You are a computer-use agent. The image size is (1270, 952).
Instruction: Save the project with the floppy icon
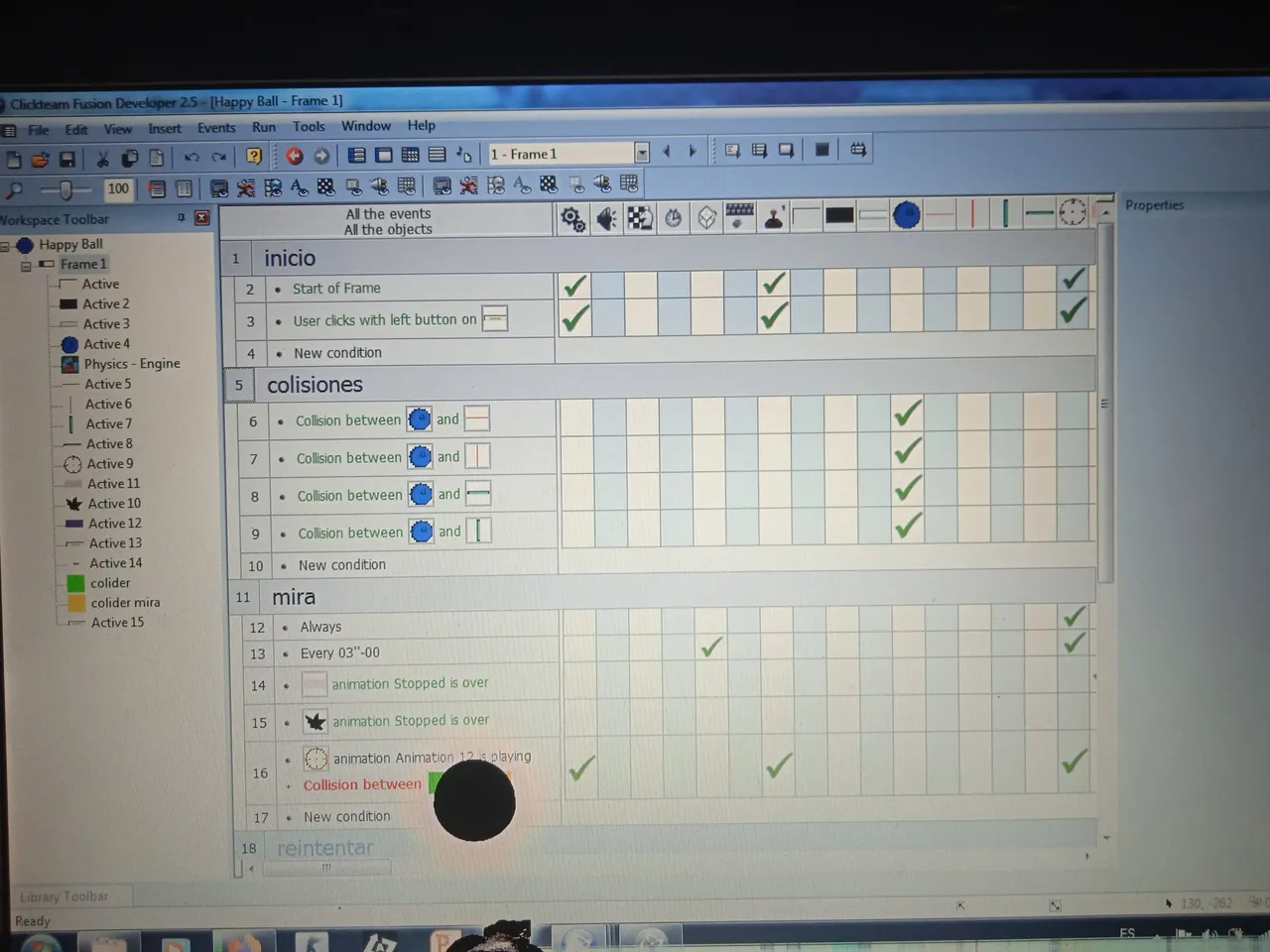67,159
